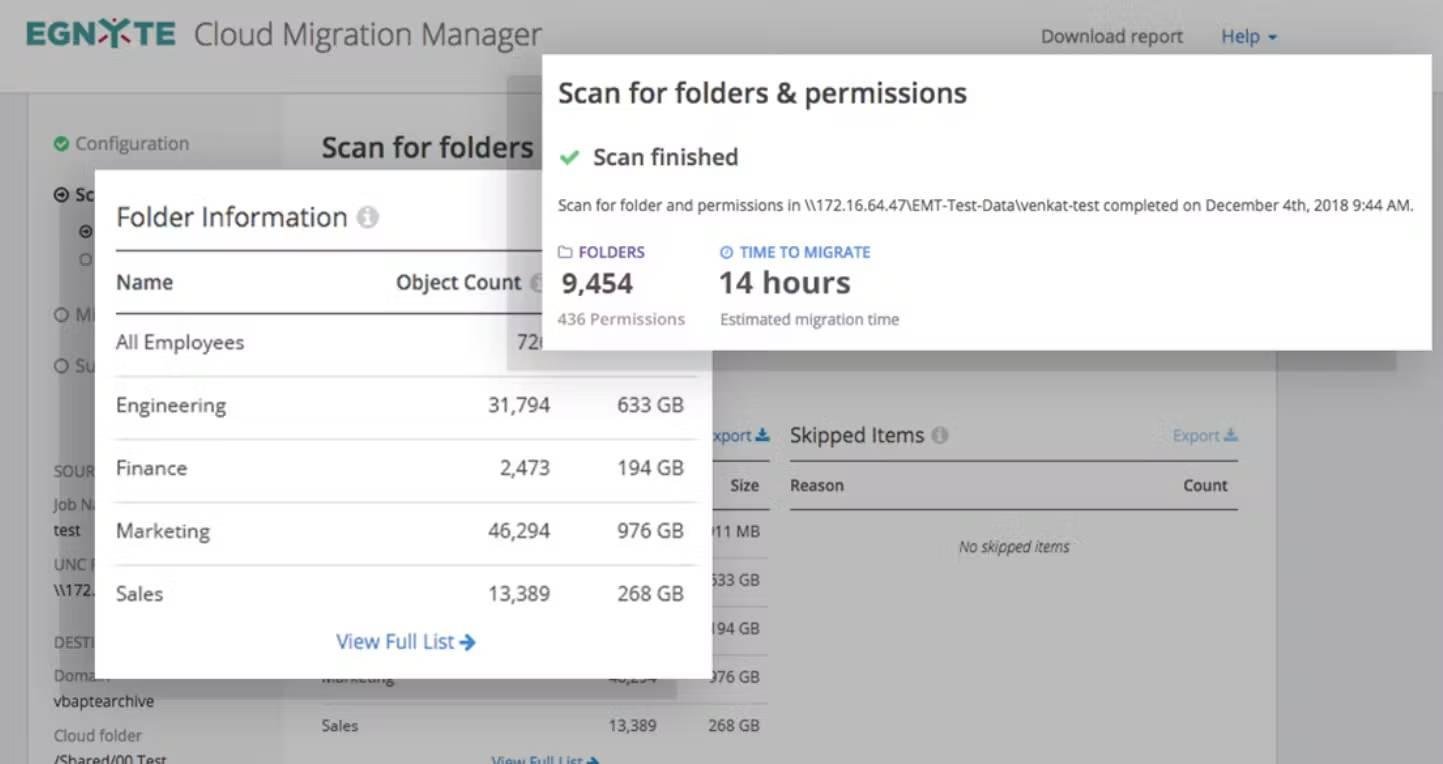Select the Configuration step in sidebar
The width and height of the screenshot is (1443, 764).
(x=122, y=144)
